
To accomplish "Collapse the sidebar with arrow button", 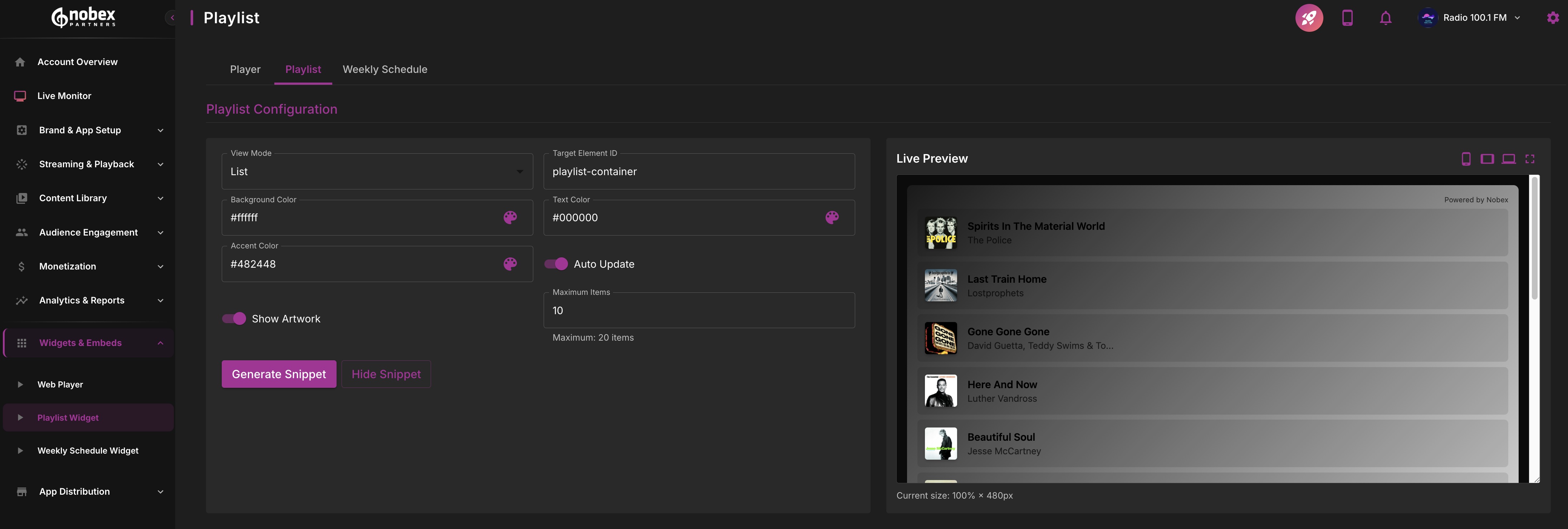I will pos(172,18).
